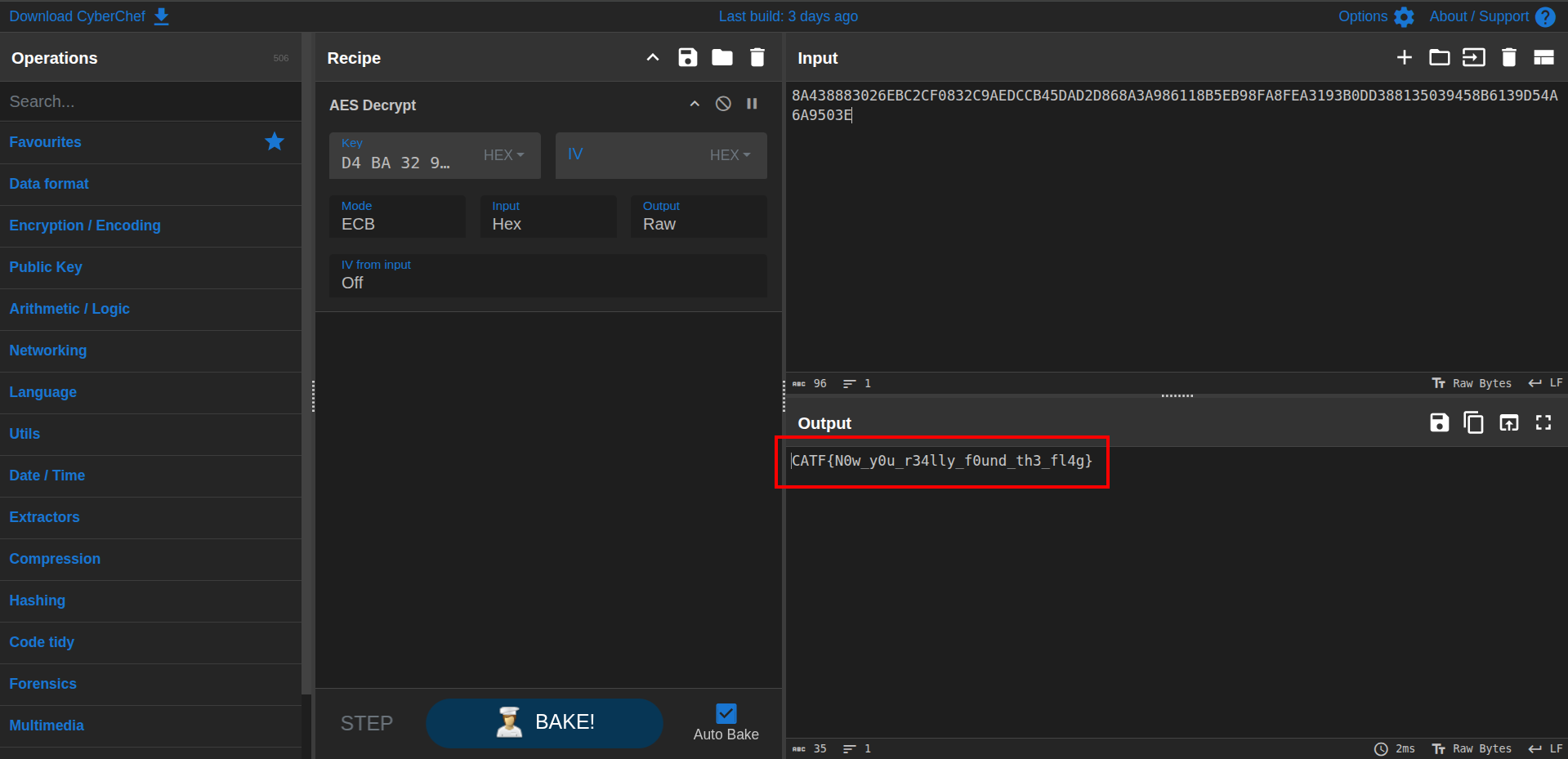Open the Mode ECB dropdown

point(397,217)
